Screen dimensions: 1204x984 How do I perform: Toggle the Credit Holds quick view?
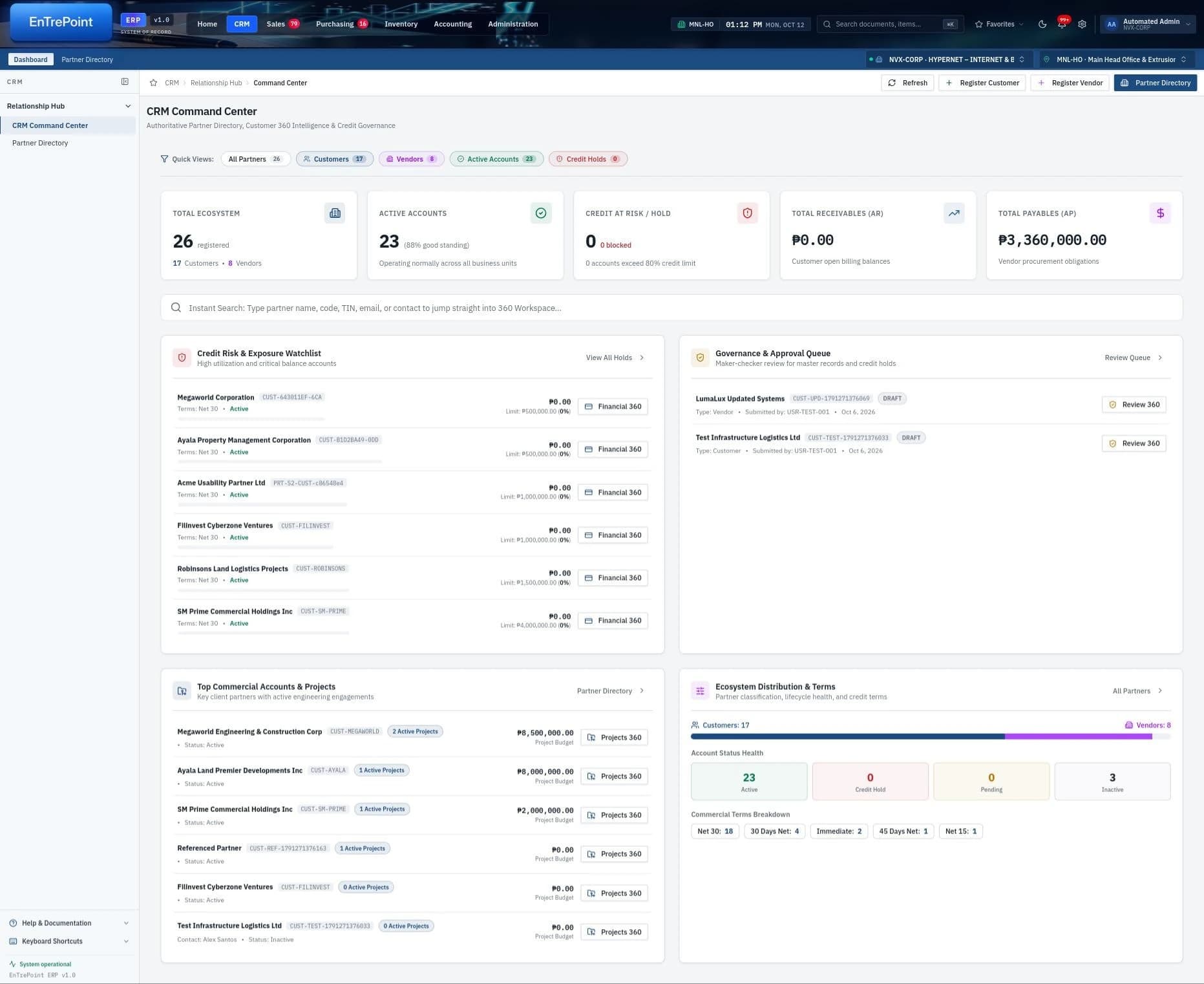click(x=588, y=159)
